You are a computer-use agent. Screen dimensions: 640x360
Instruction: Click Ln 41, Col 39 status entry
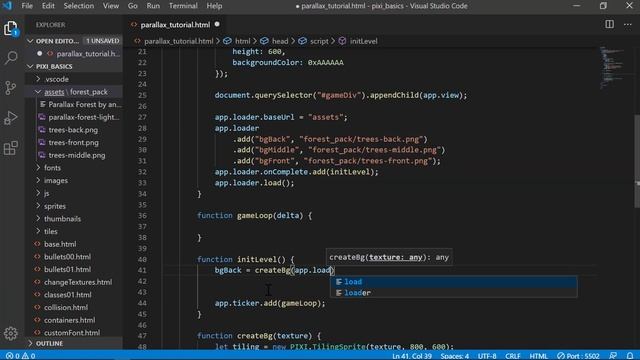tap(412, 356)
